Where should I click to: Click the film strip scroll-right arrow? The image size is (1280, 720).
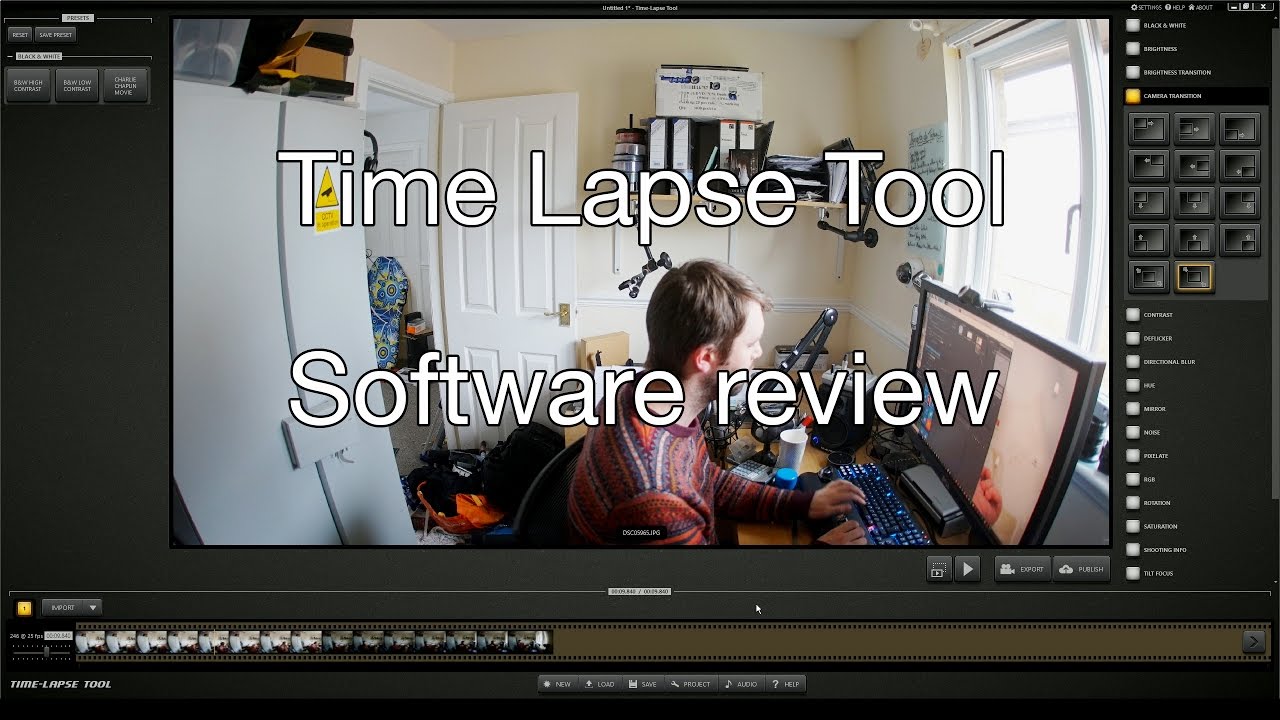point(1253,641)
